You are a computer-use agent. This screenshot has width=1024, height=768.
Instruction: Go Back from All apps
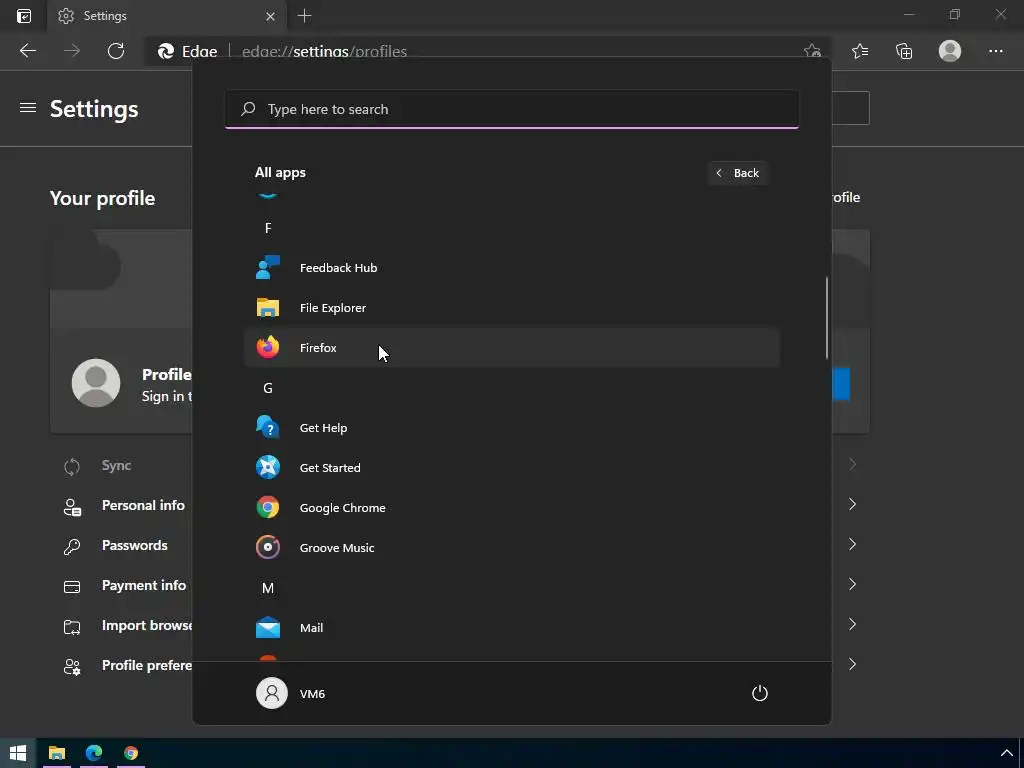(x=738, y=173)
